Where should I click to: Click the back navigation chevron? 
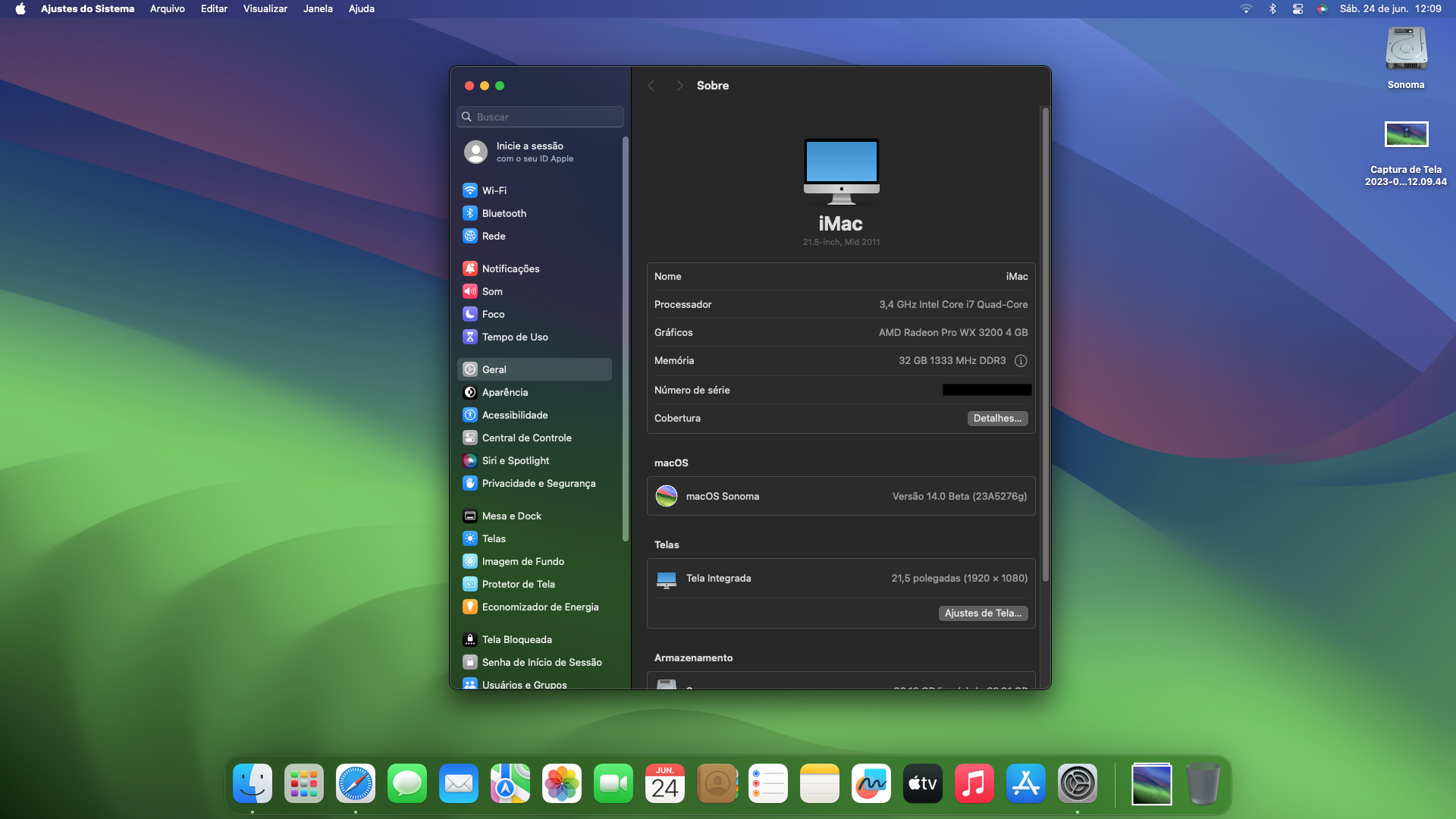click(x=651, y=86)
